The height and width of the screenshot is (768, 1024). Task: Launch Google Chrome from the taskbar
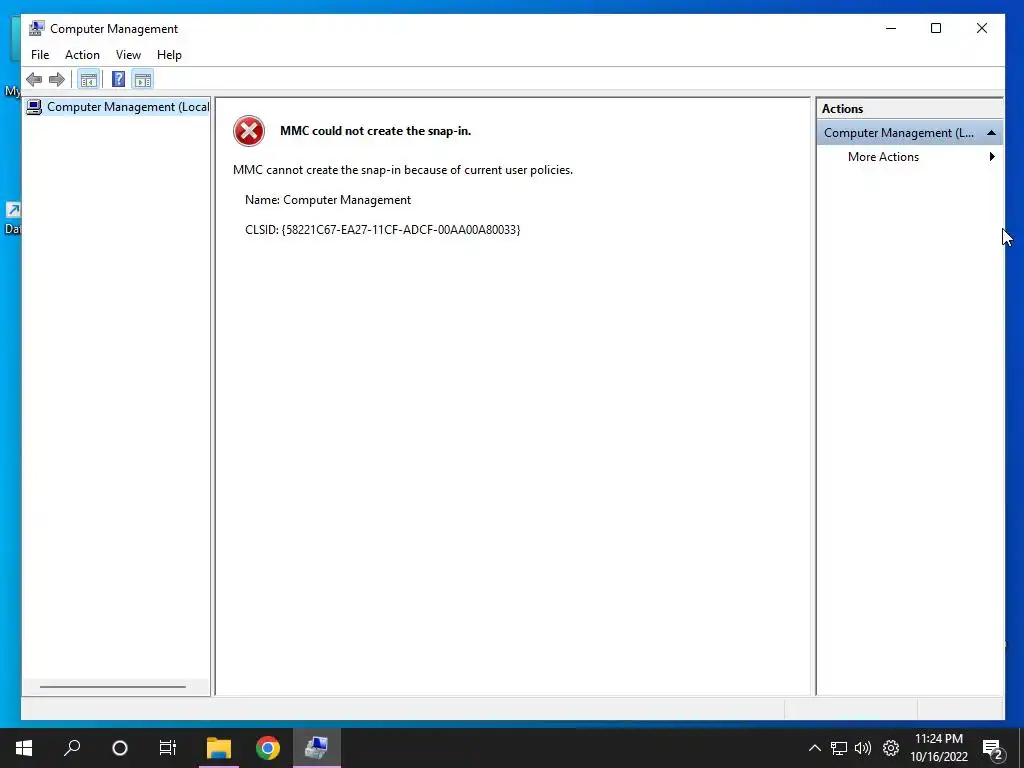point(268,748)
